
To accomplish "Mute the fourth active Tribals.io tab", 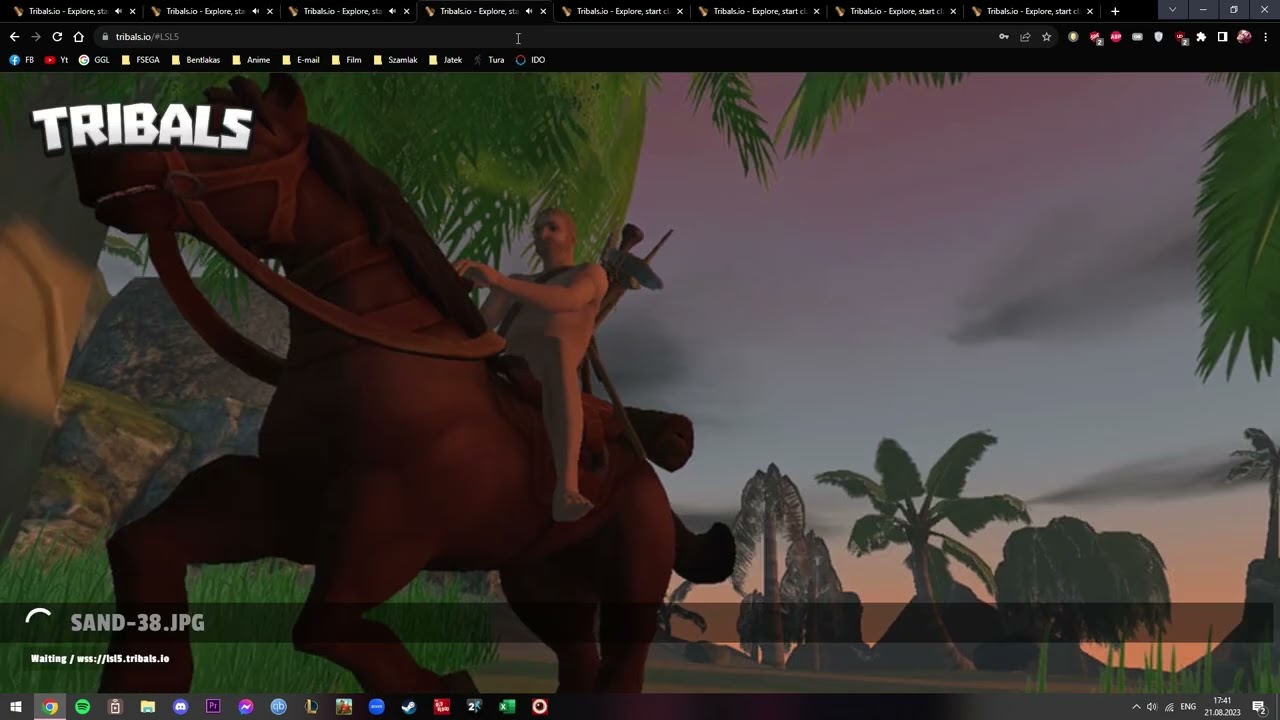I will pyautogui.click(x=529, y=11).
